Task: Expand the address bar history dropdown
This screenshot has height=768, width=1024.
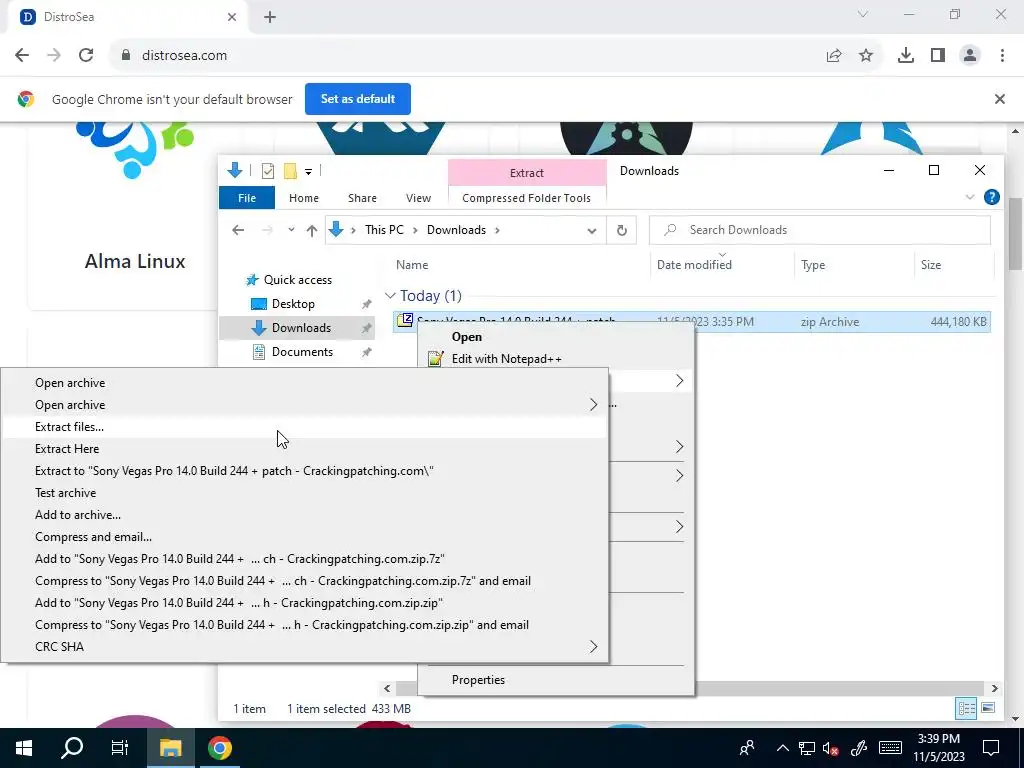Action: pyautogui.click(x=592, y=231)
